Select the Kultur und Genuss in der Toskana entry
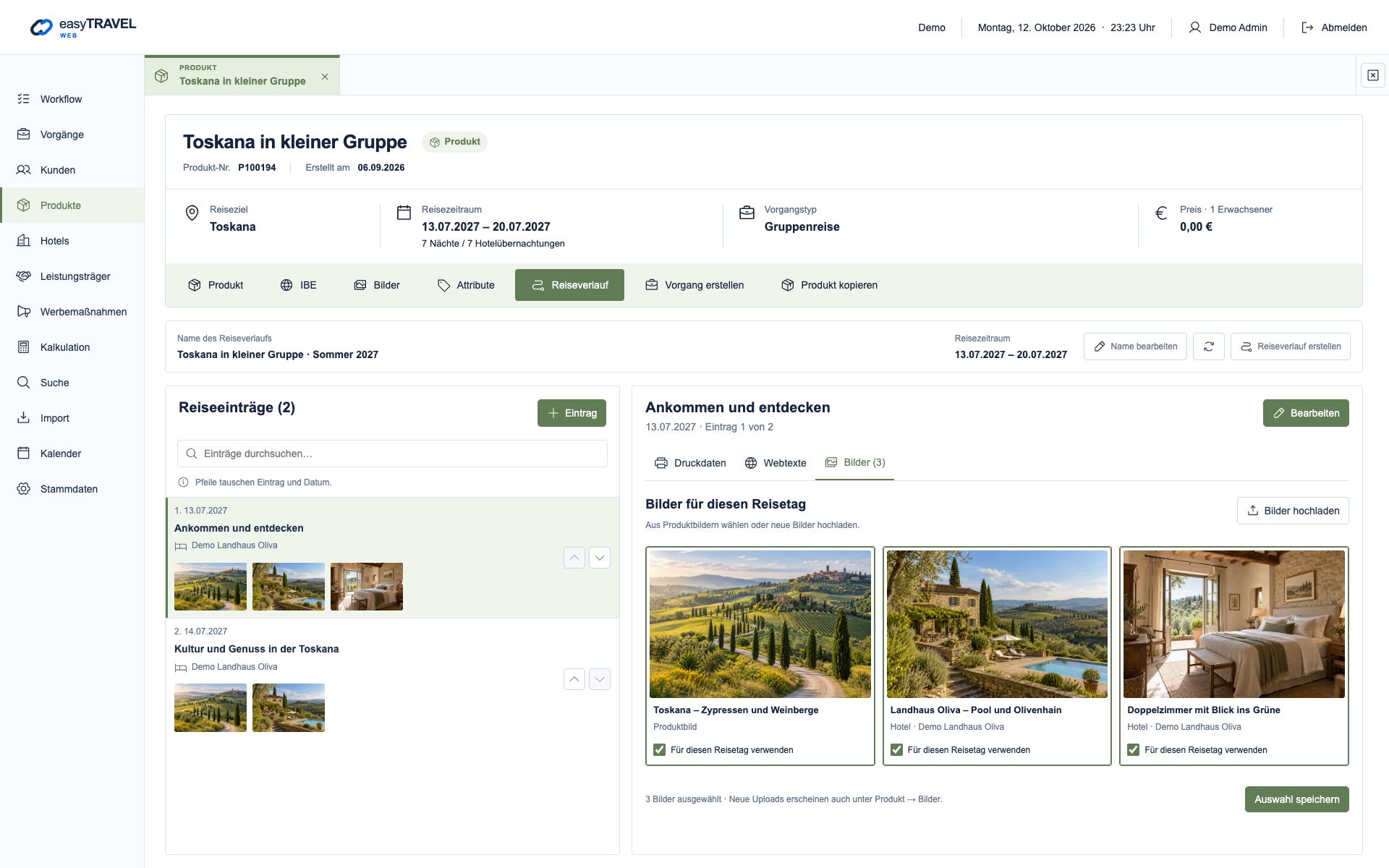This screenshot has height=868, width=1389. pos(392,679)
